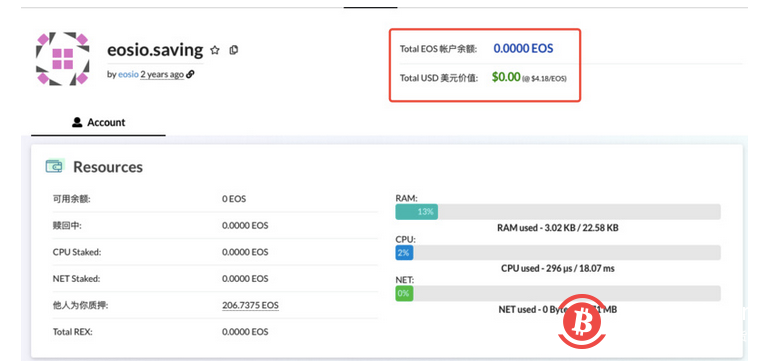
Task: Click the 可用余额 row label
Action: (72, 199)
